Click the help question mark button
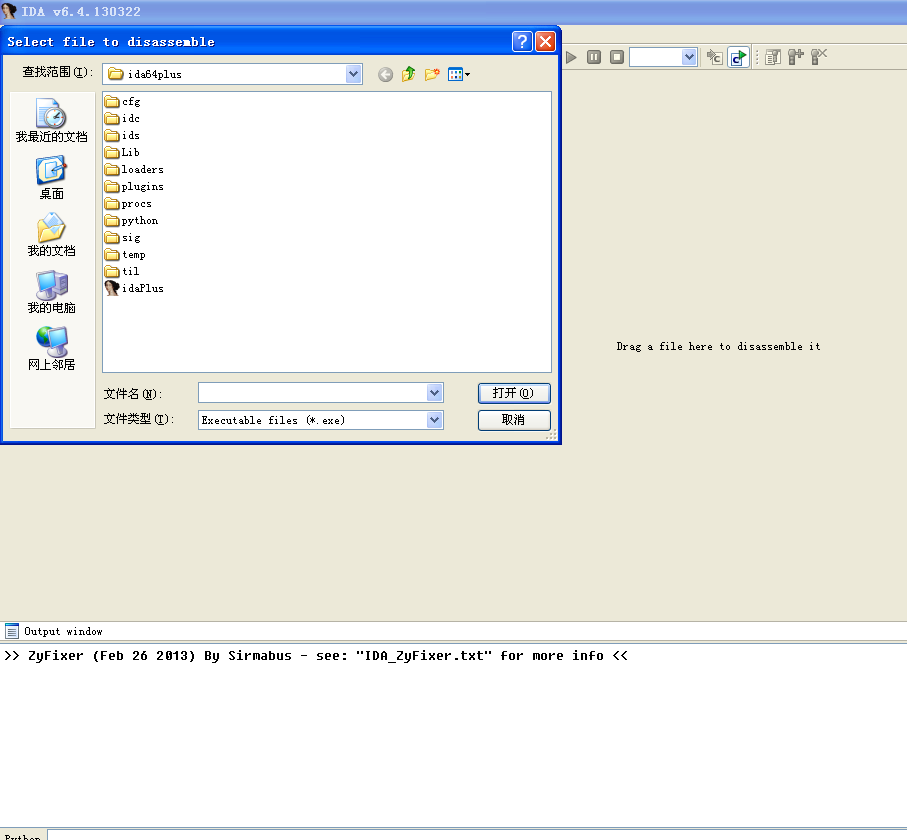Image resolution: width=907 pixels, height=840 pixels. 522,41
